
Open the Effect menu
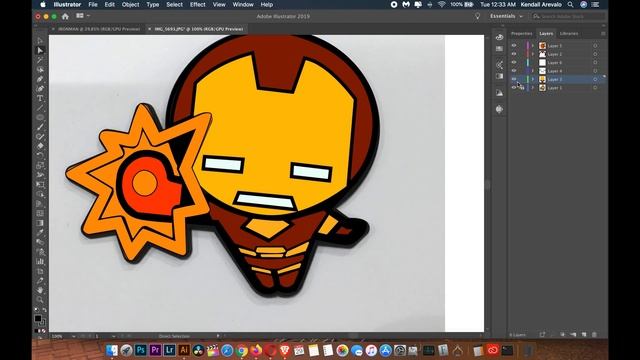tap(198, 4)
